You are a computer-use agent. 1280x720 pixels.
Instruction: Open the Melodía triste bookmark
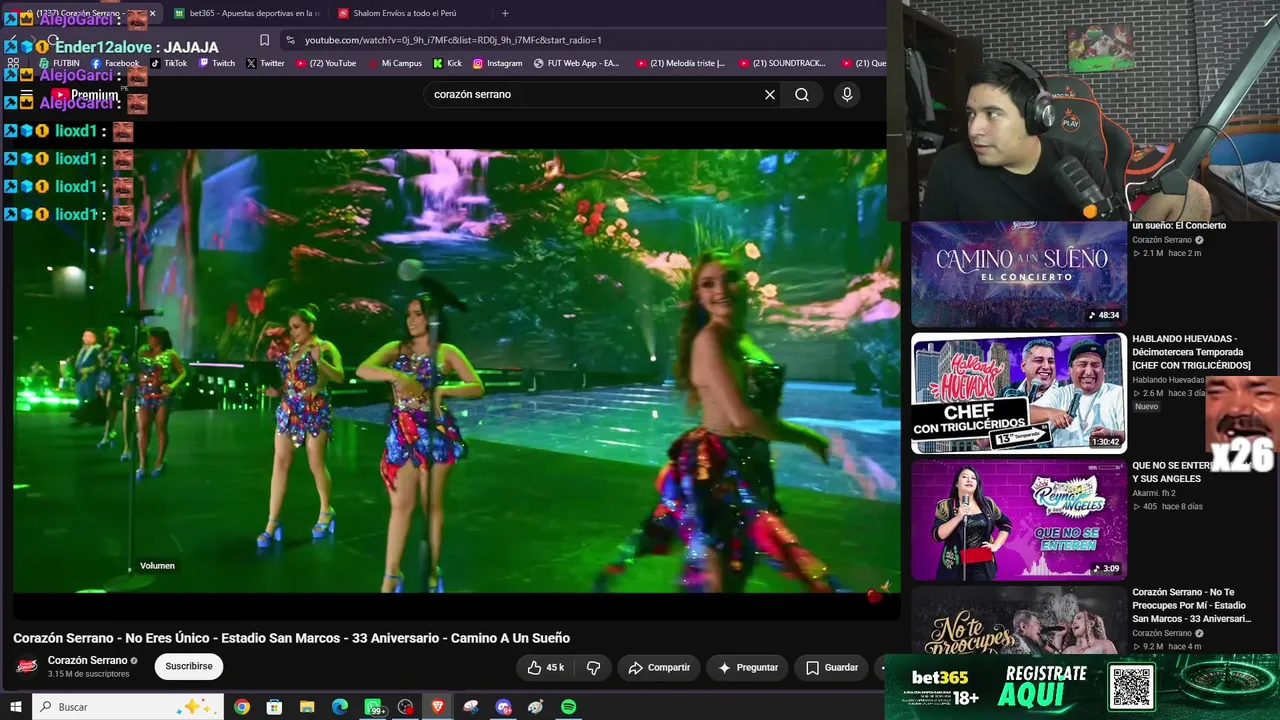[x=681, y=63]
